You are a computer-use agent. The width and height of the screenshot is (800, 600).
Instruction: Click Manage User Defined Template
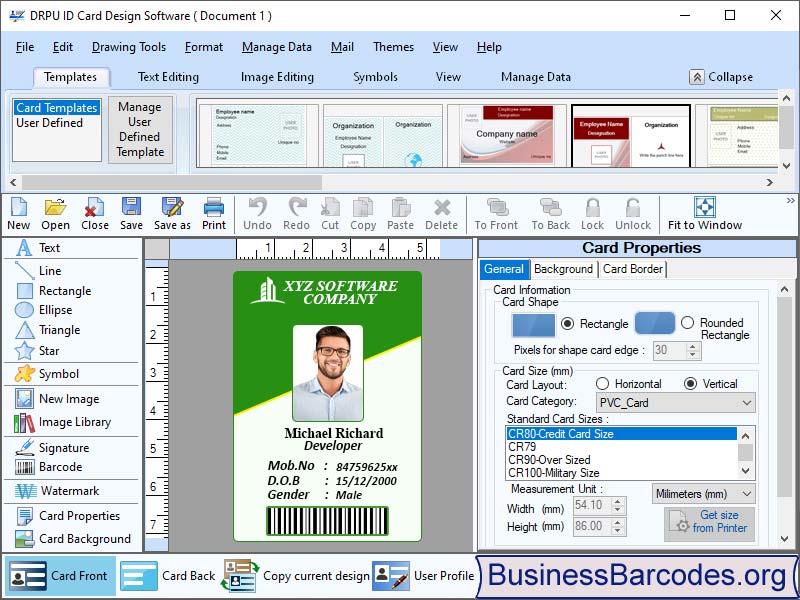(x=140, y=131)
